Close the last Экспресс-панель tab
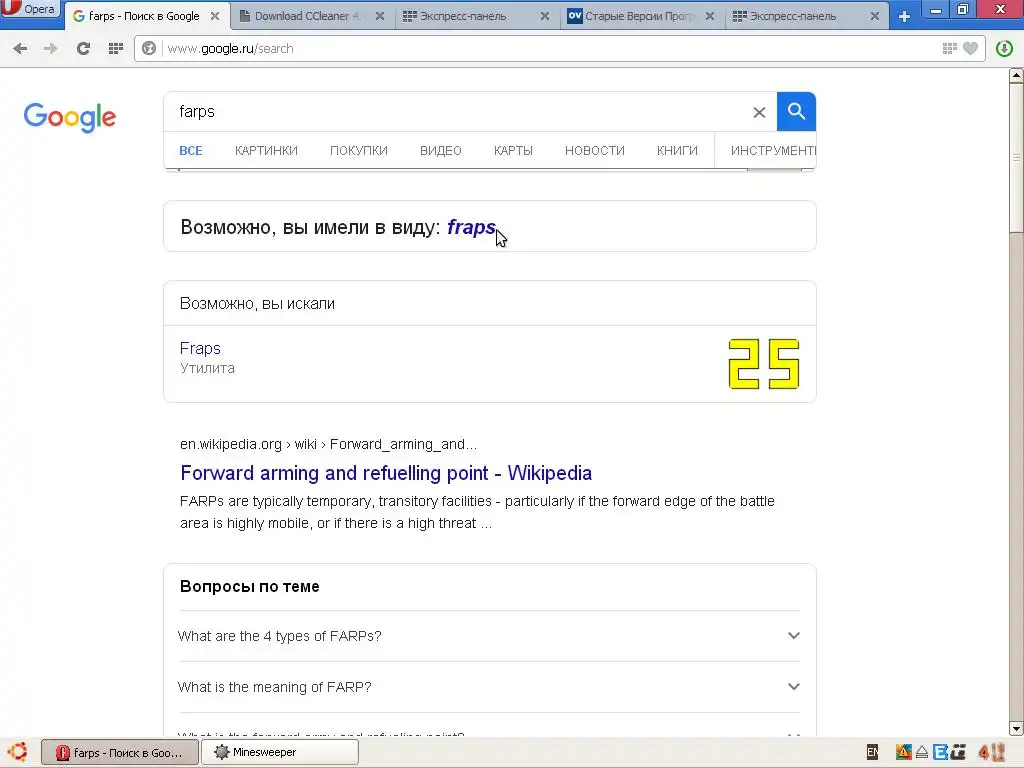1024x768 pixels. (875, 16)
